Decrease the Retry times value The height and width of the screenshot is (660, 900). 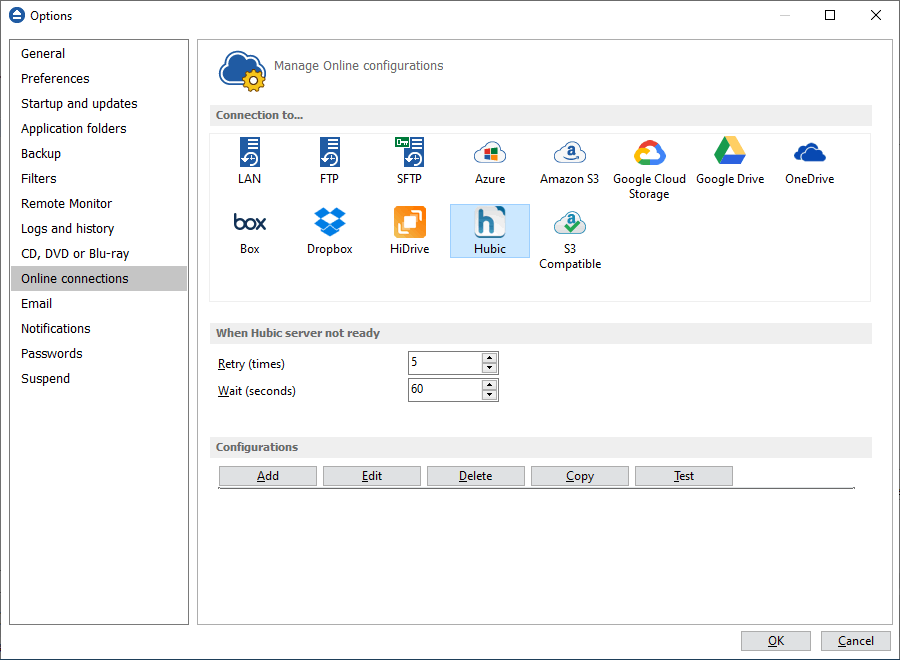(x=489, y=368)
